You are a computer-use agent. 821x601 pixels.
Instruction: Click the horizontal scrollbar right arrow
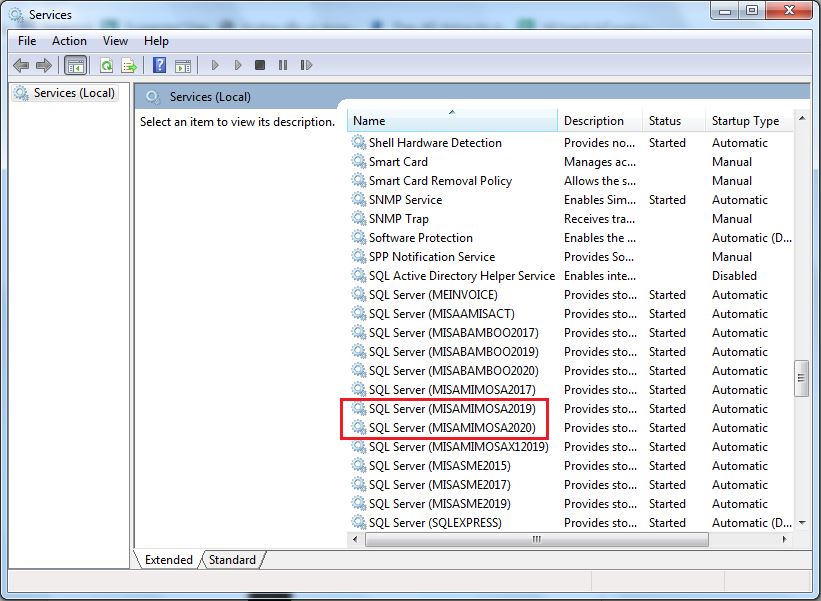click(784, 539)
